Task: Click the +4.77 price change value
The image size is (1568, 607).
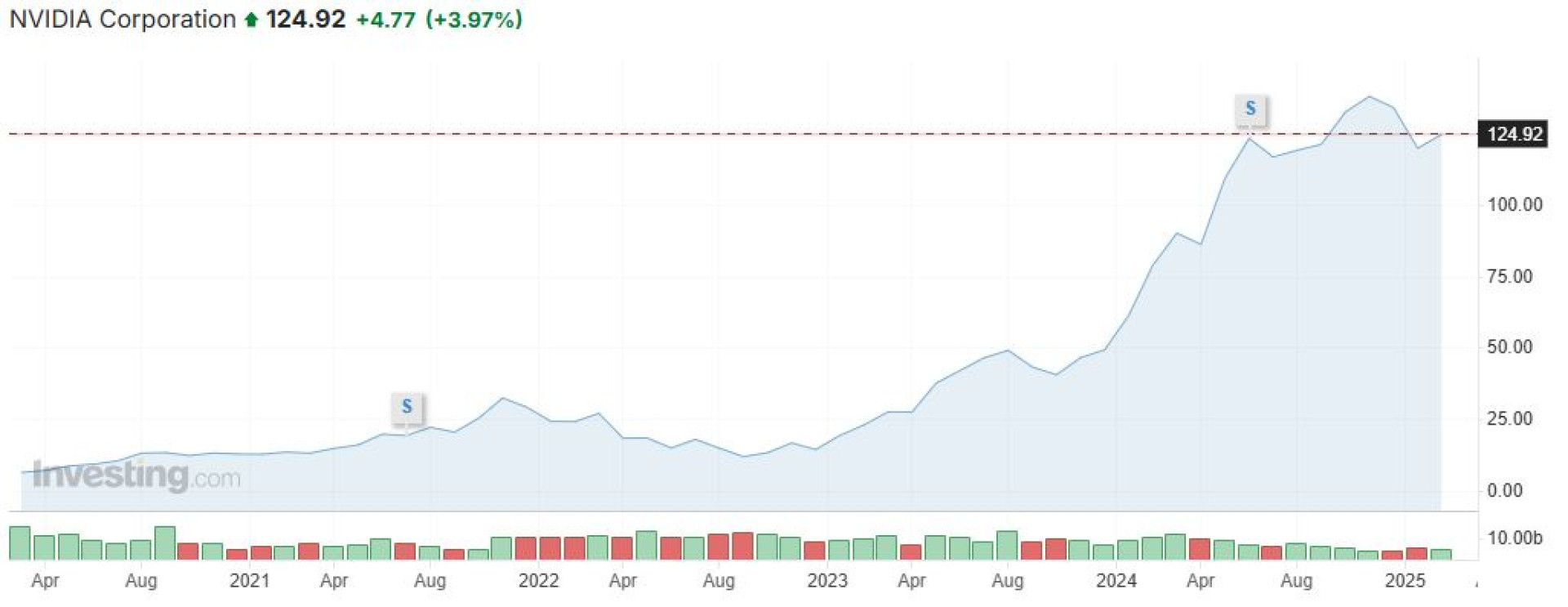Action: coord(386,20)
